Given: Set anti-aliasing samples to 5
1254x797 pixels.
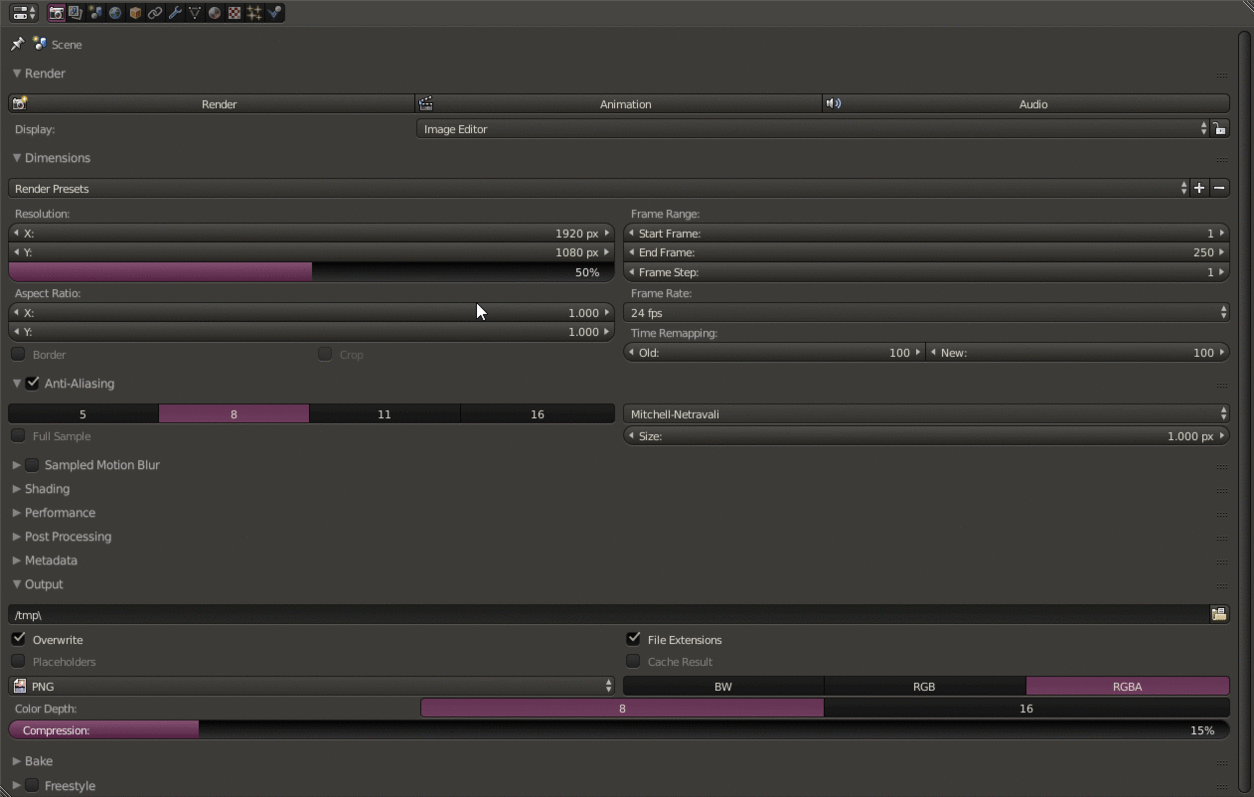Looking at the screenshot, I should [x=83, y=414].
